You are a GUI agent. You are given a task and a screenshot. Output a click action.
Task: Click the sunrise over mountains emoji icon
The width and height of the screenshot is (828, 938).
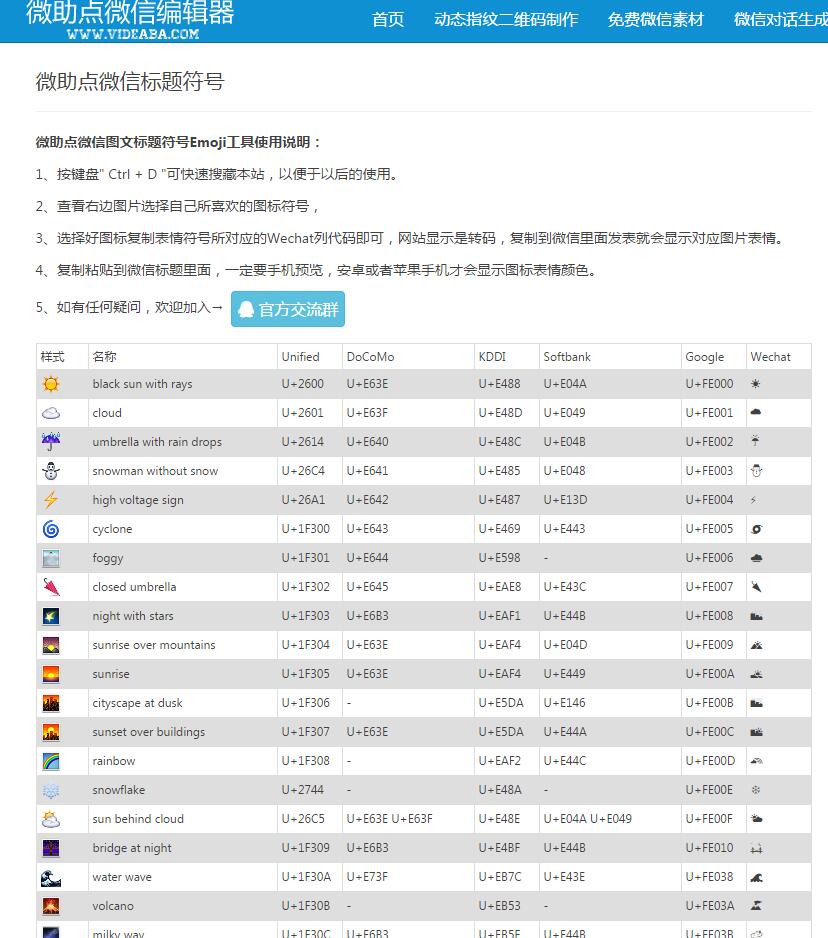pos(51,645)
